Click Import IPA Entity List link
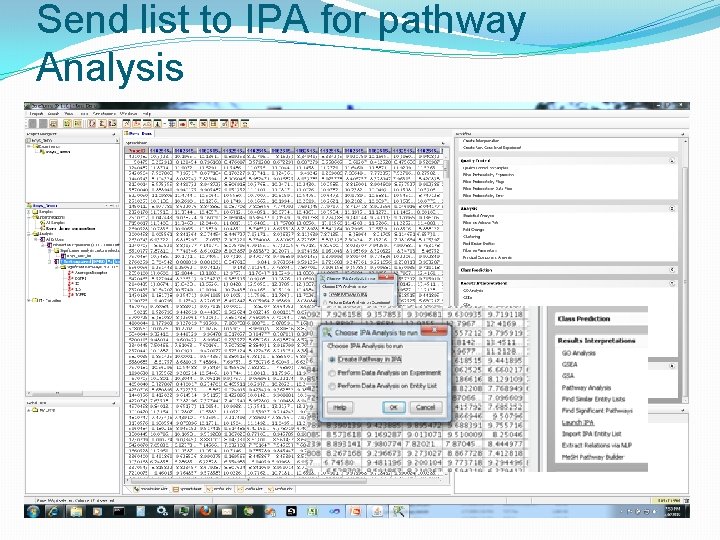Image resolution: width=720 pixels, height=540 pixels. click(591, 434)
